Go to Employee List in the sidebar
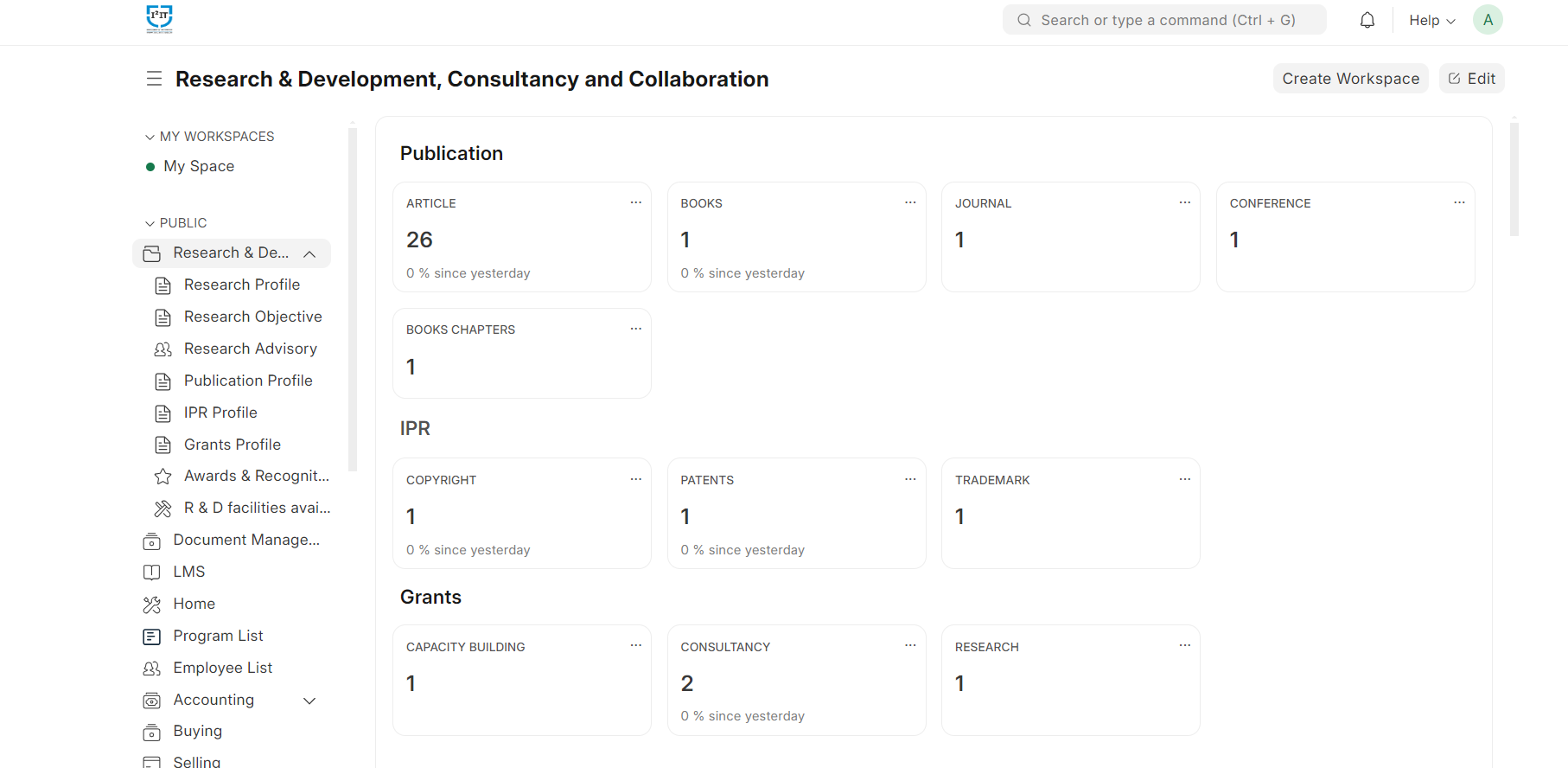The image size is (1568, 768). 222,668
